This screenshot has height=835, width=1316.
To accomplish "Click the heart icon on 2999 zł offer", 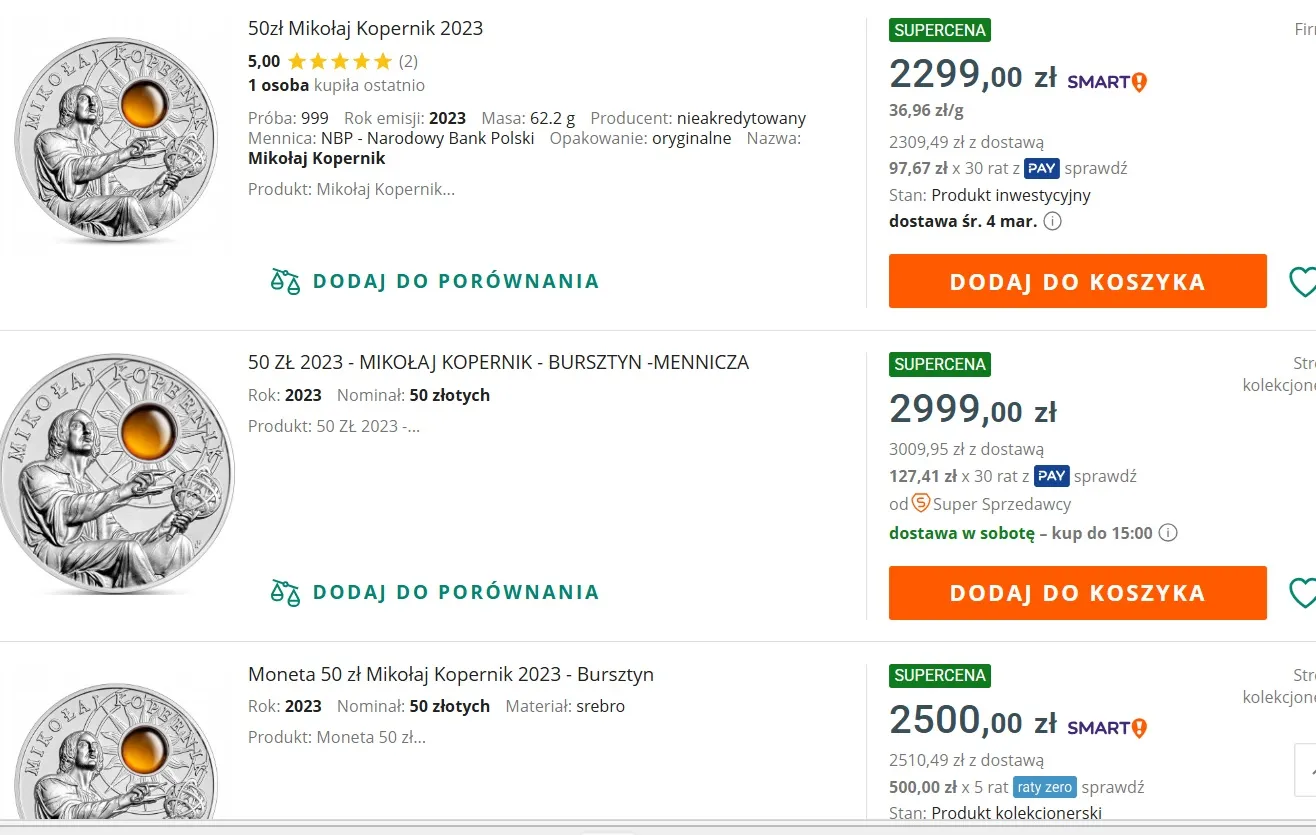I will 1302,593.
